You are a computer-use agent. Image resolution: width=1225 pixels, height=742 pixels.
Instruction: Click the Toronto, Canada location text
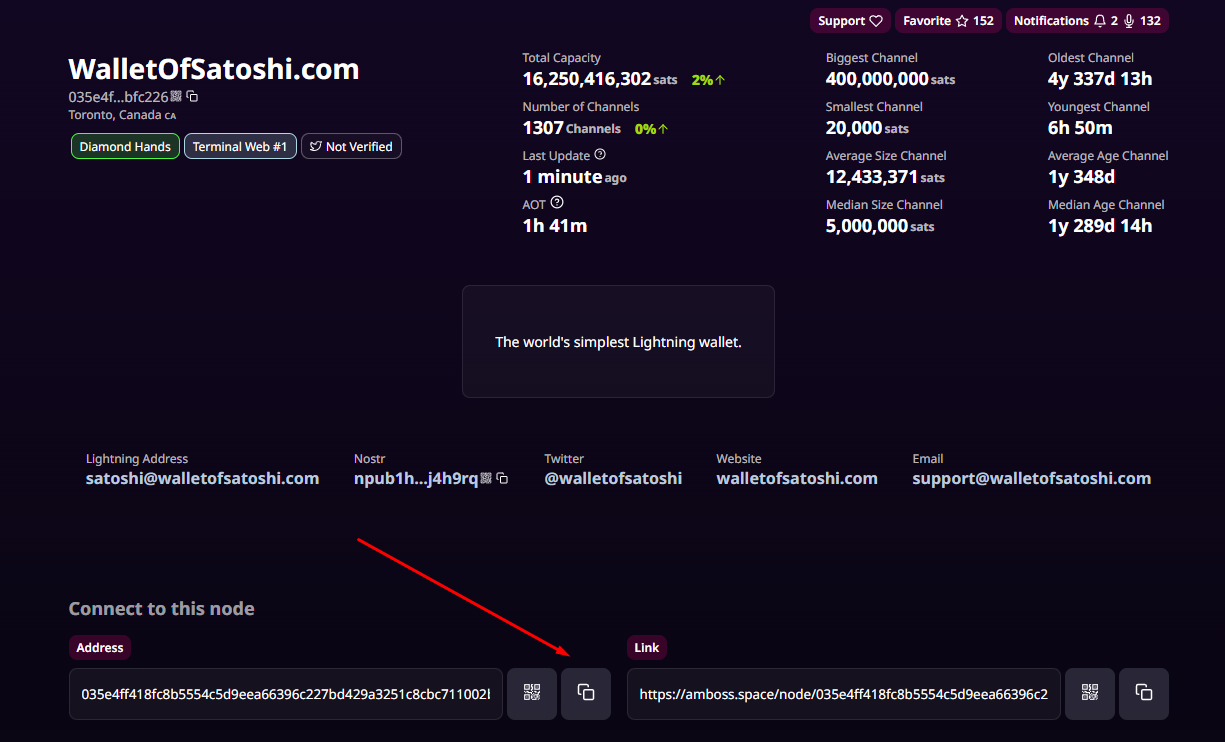[122, 115]
